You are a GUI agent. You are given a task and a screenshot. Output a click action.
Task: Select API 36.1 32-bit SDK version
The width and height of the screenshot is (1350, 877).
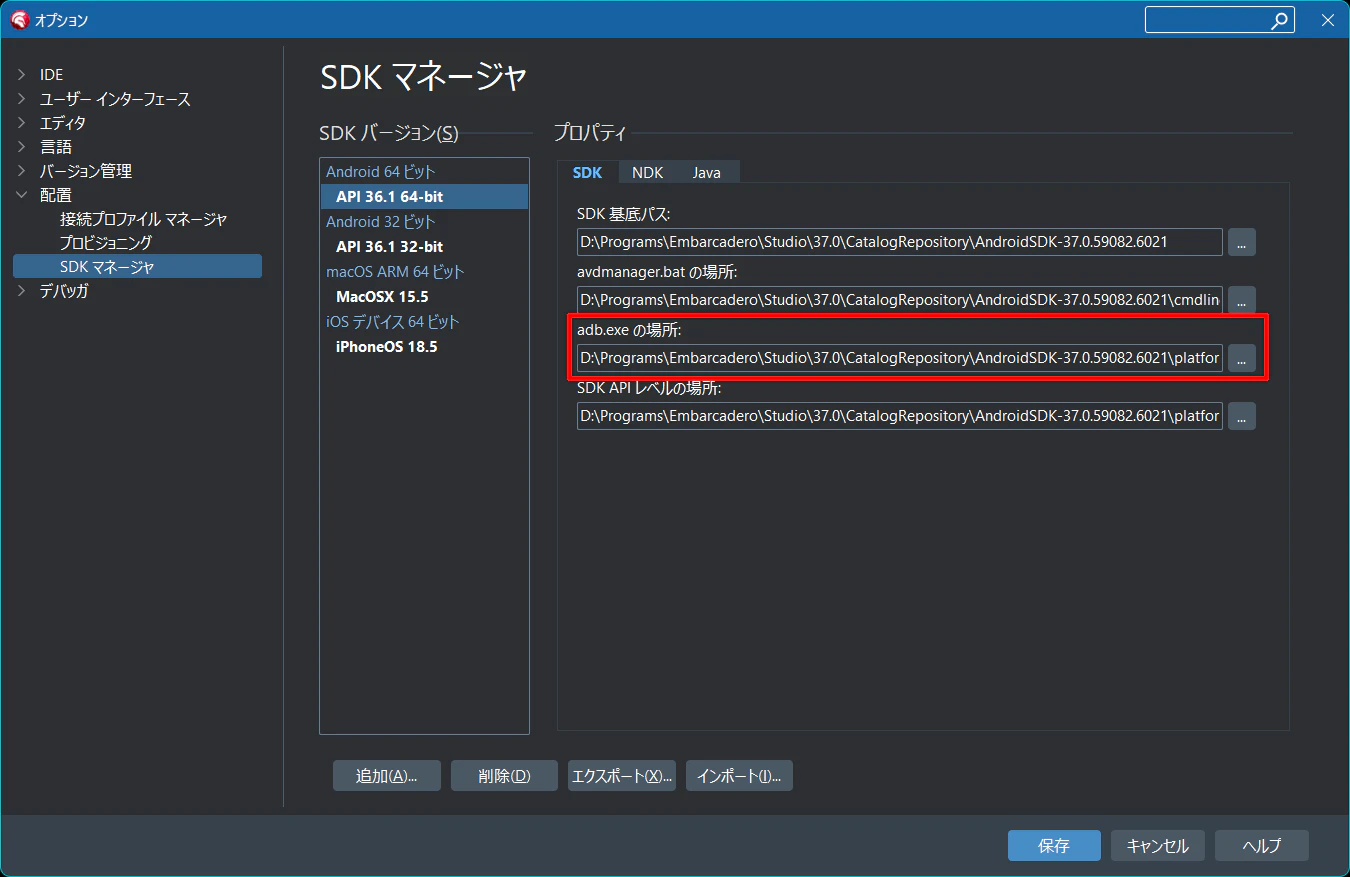(424, 246)
